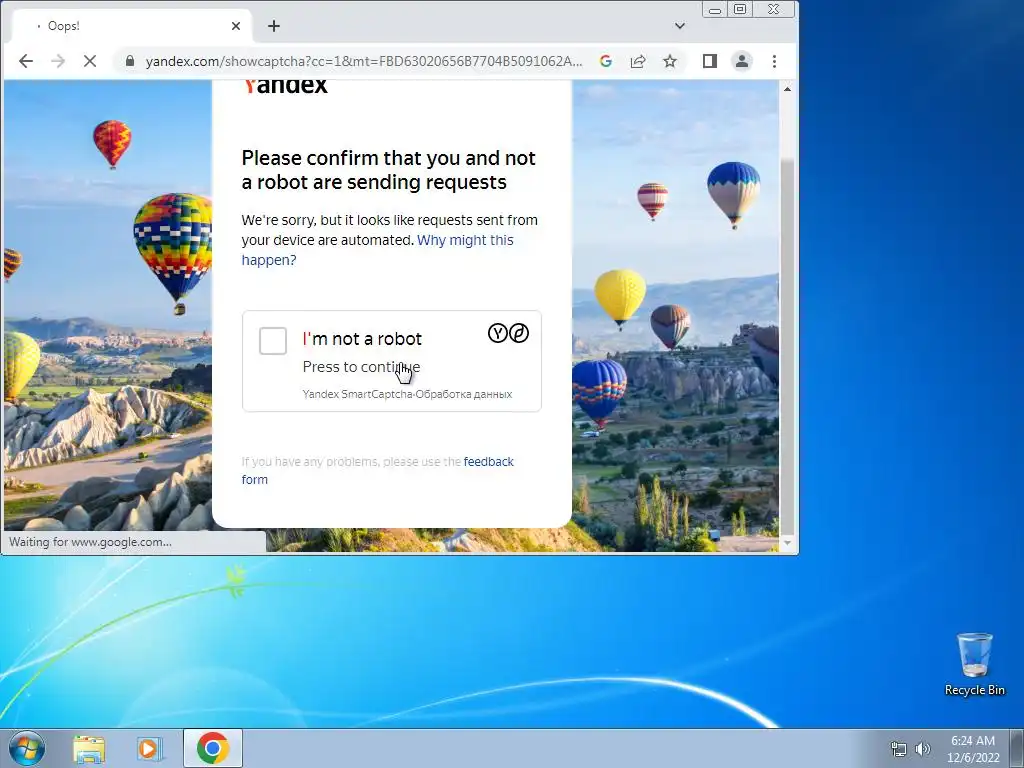Screen dimensions: 1024x768
Task: Open the Windows Start menu
Action: (x=27, y=748)
